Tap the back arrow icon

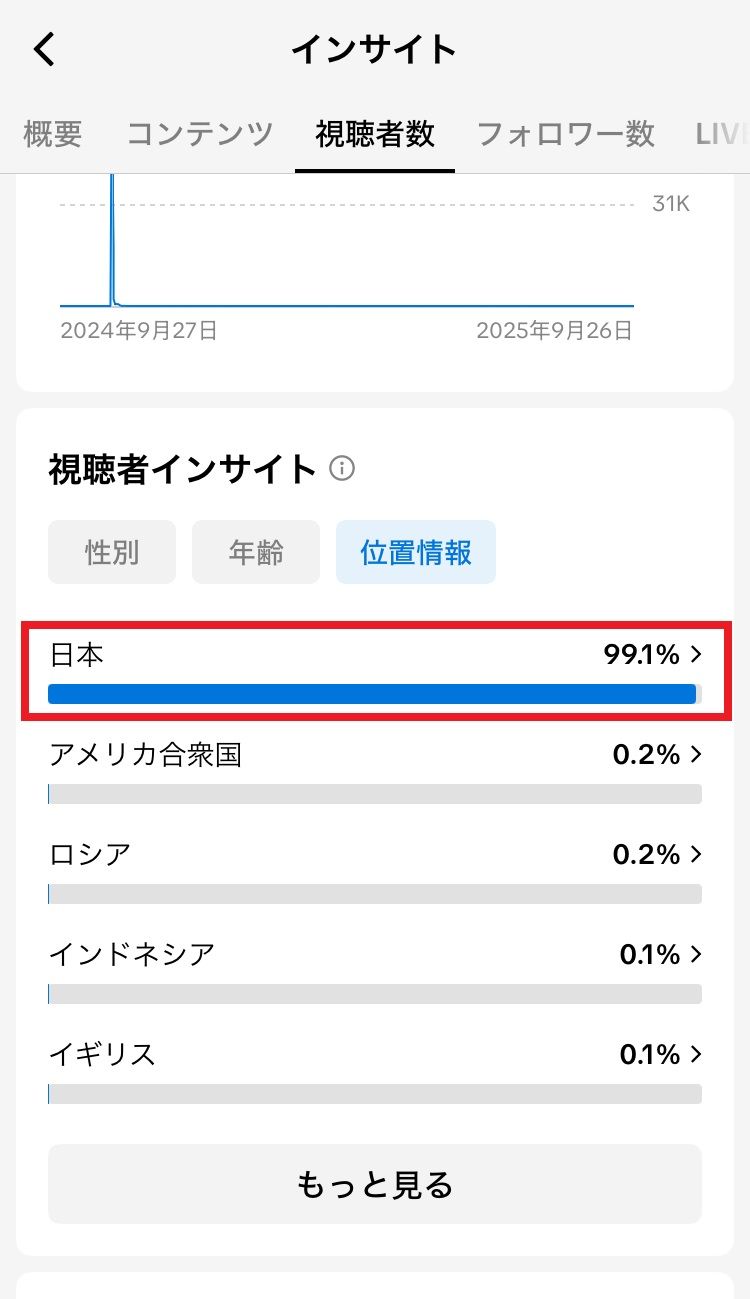[45, 49]
